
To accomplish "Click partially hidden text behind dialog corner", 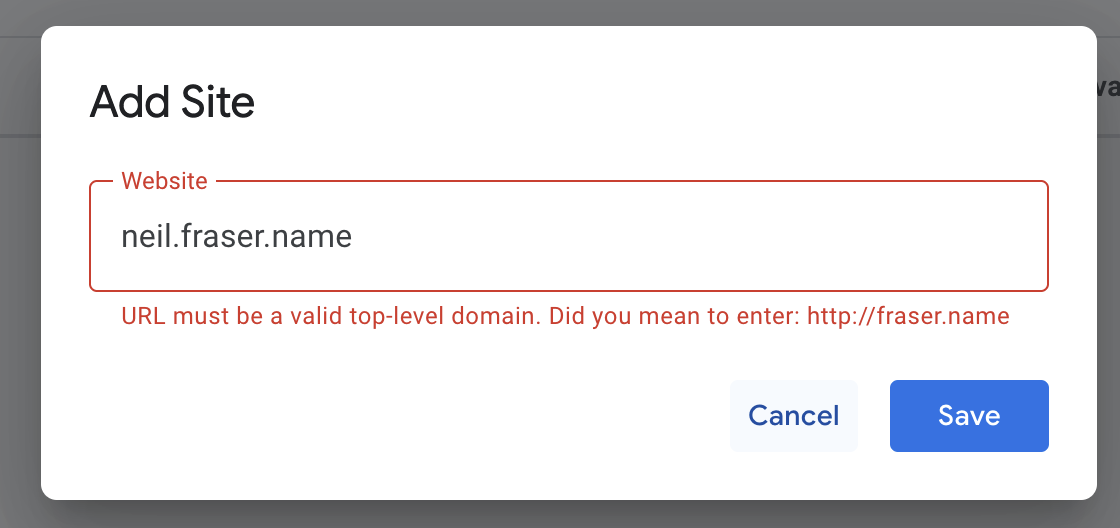I will click(x=1108, y=87).
